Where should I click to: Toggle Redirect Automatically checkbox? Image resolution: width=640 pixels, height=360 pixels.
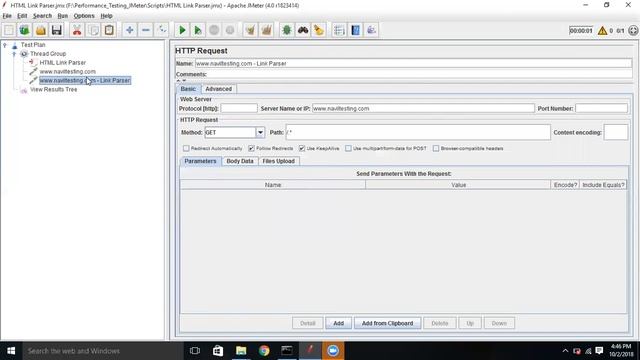pyautogui.click(x=186, y=148)
